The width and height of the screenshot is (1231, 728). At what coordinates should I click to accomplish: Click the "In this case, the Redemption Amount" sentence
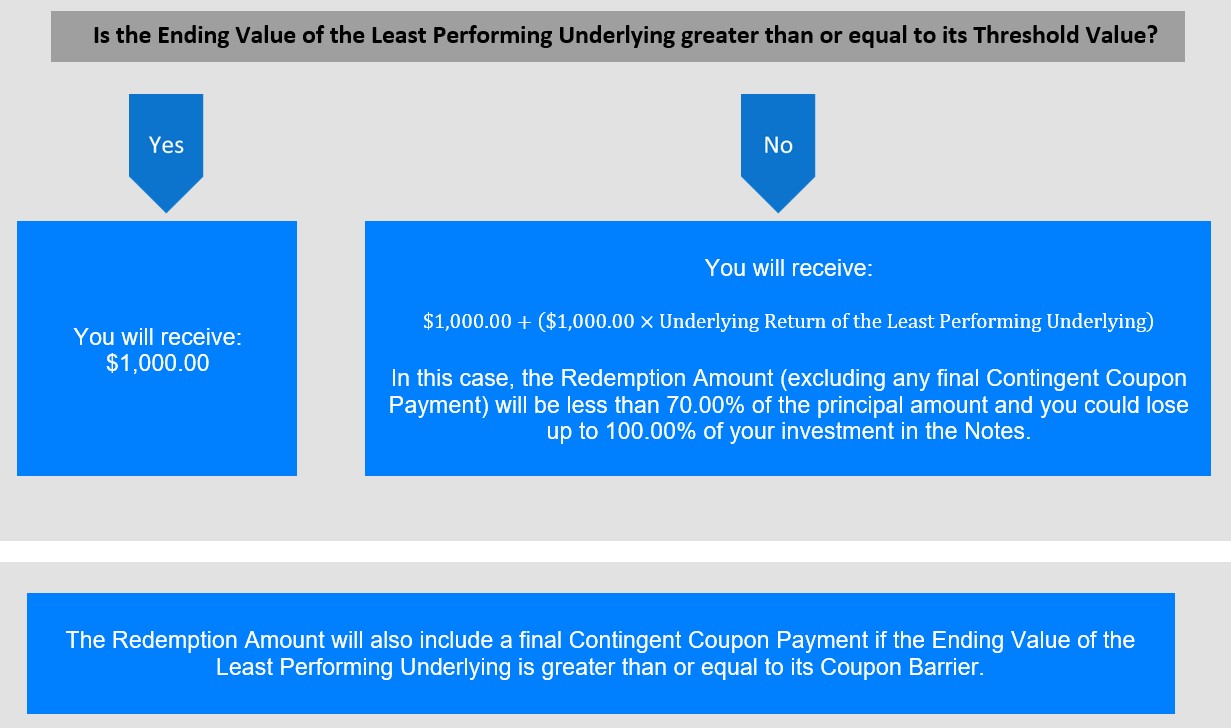788,407
